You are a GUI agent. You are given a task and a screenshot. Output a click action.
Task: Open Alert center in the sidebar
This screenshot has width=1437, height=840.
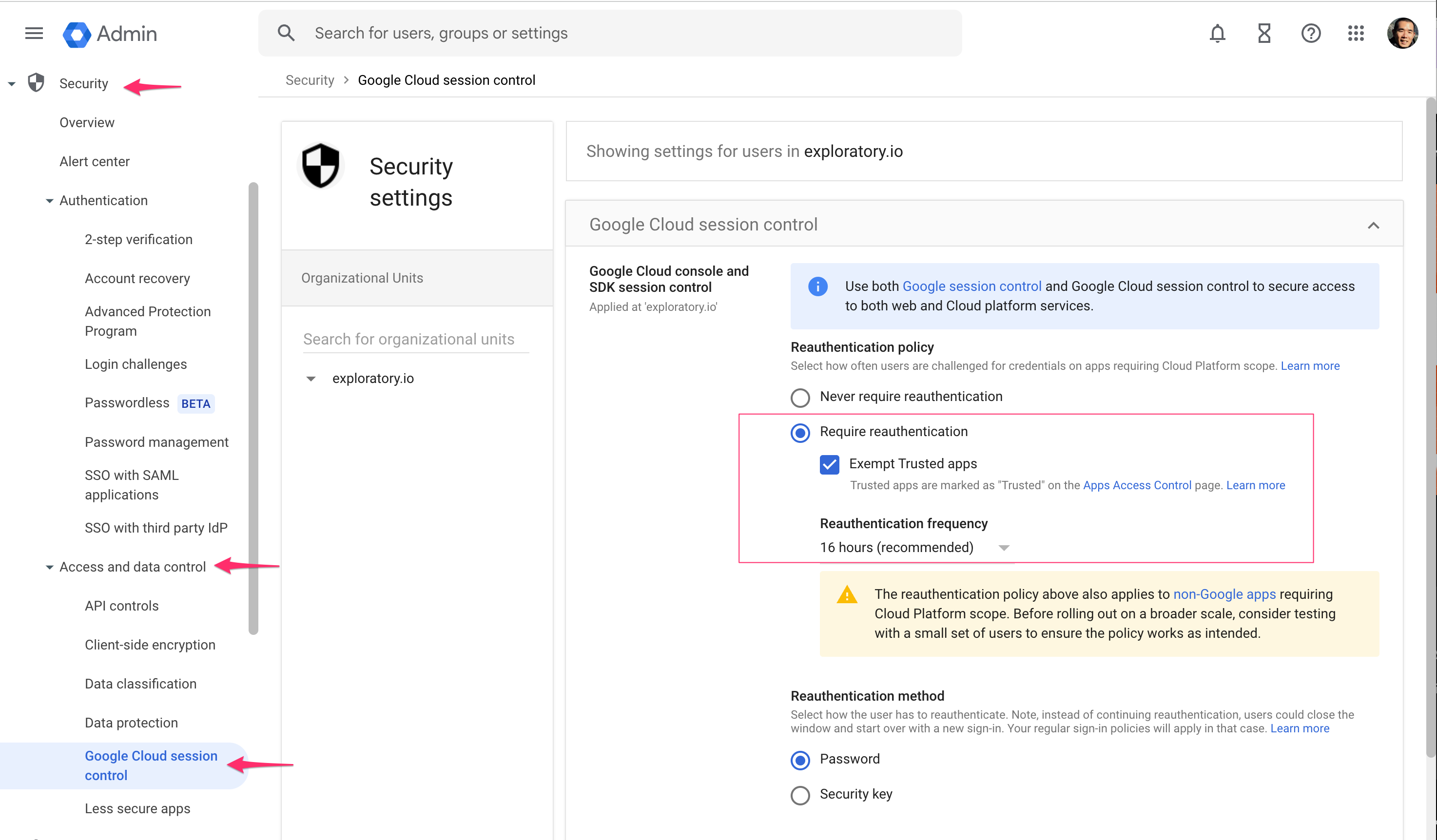pyautogui.click(x=95, y=161)
